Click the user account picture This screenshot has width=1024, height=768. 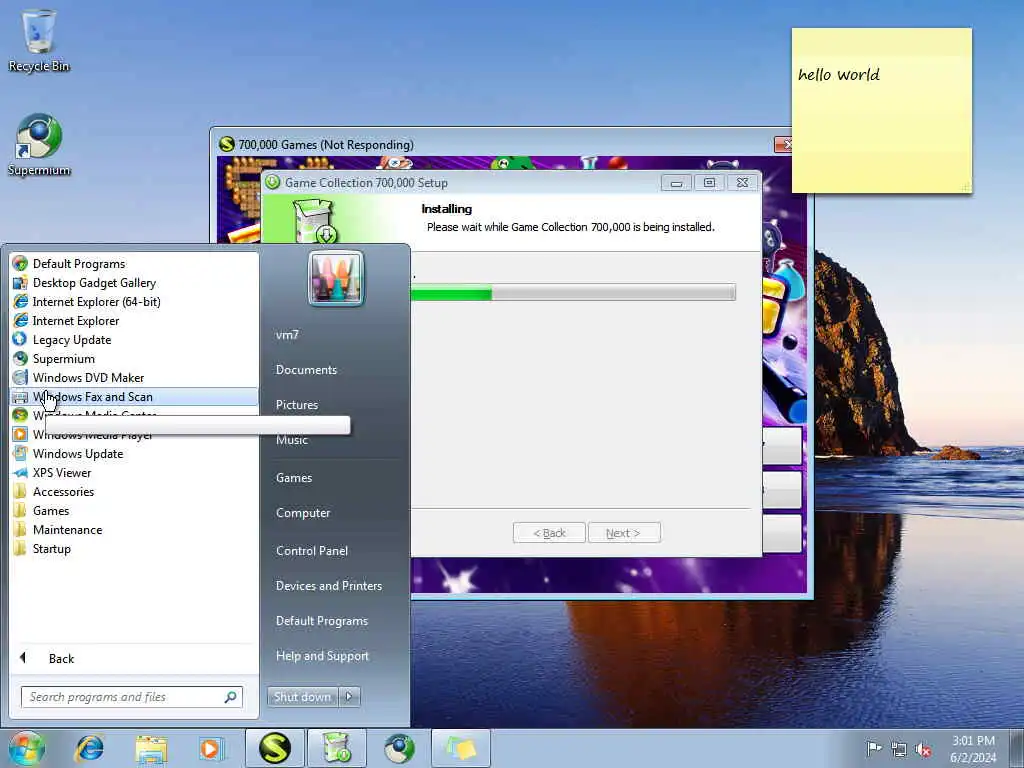pos(336,278)
